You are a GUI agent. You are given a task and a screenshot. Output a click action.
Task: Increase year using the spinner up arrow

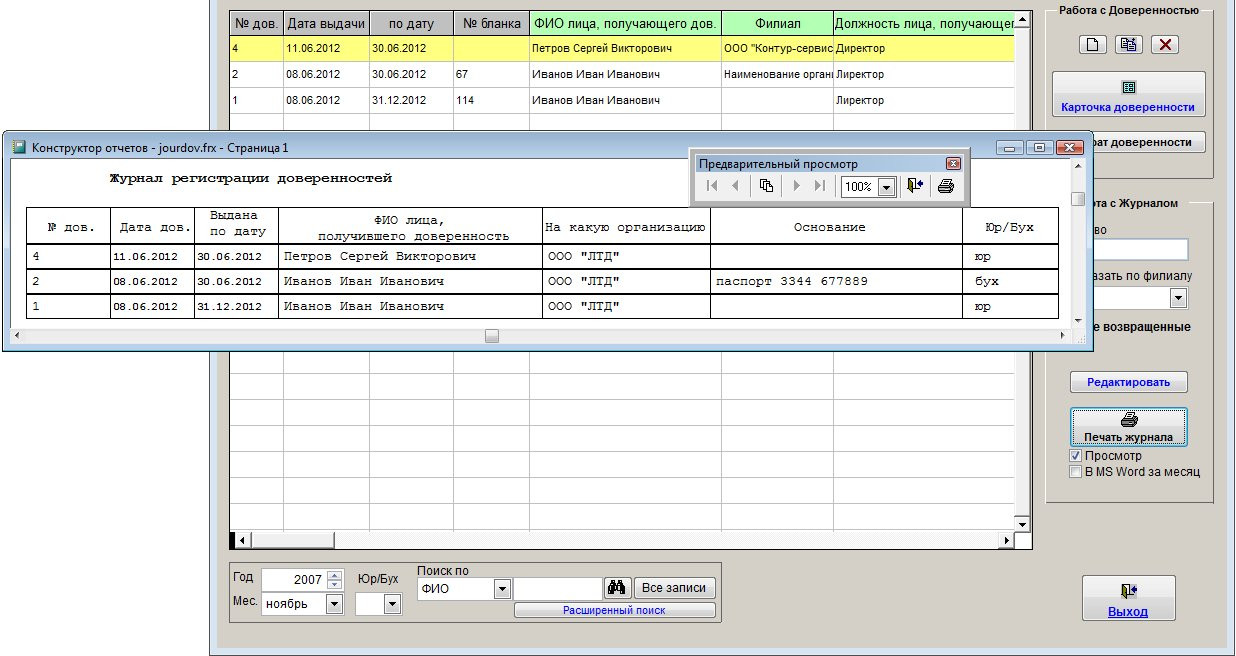tap(335, 575)
